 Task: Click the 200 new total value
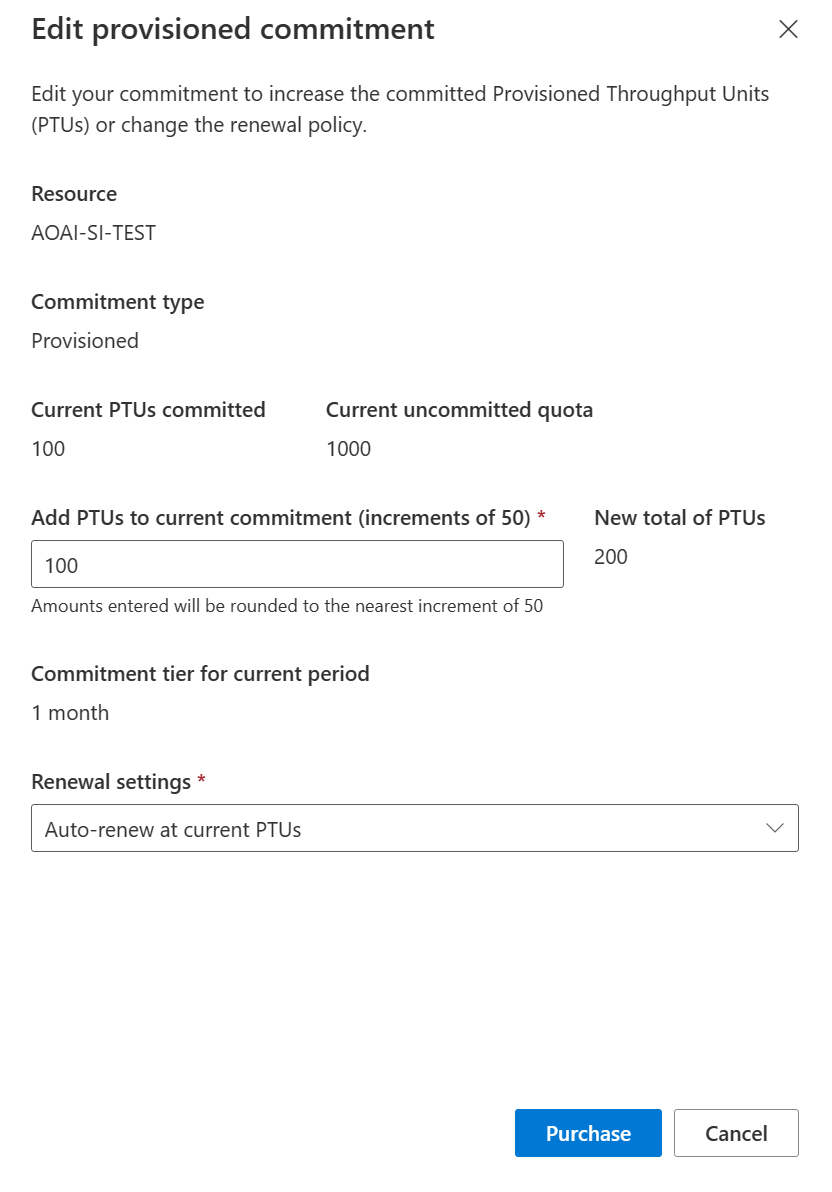(611, 556)
